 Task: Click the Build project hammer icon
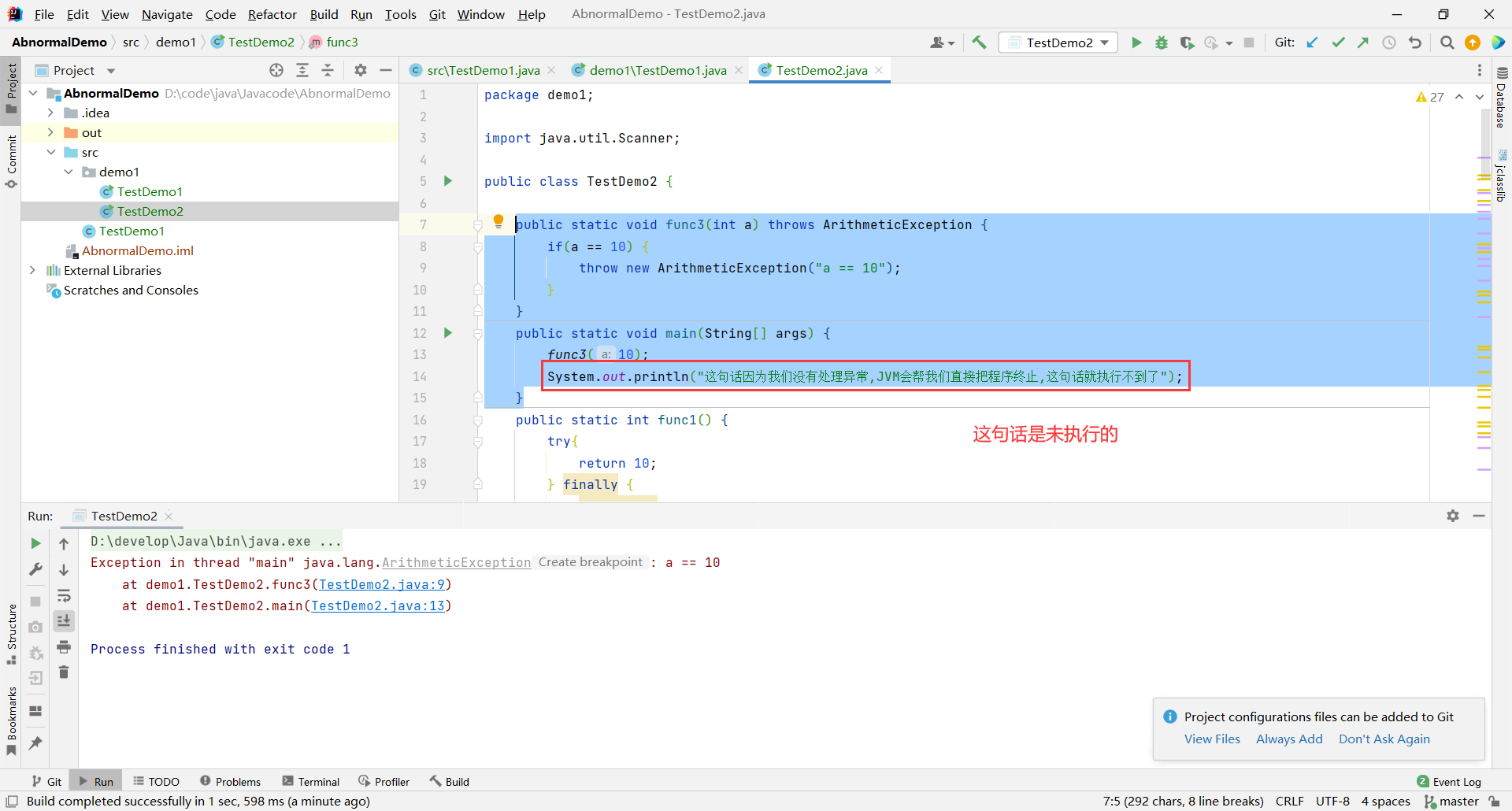[979, 43]
